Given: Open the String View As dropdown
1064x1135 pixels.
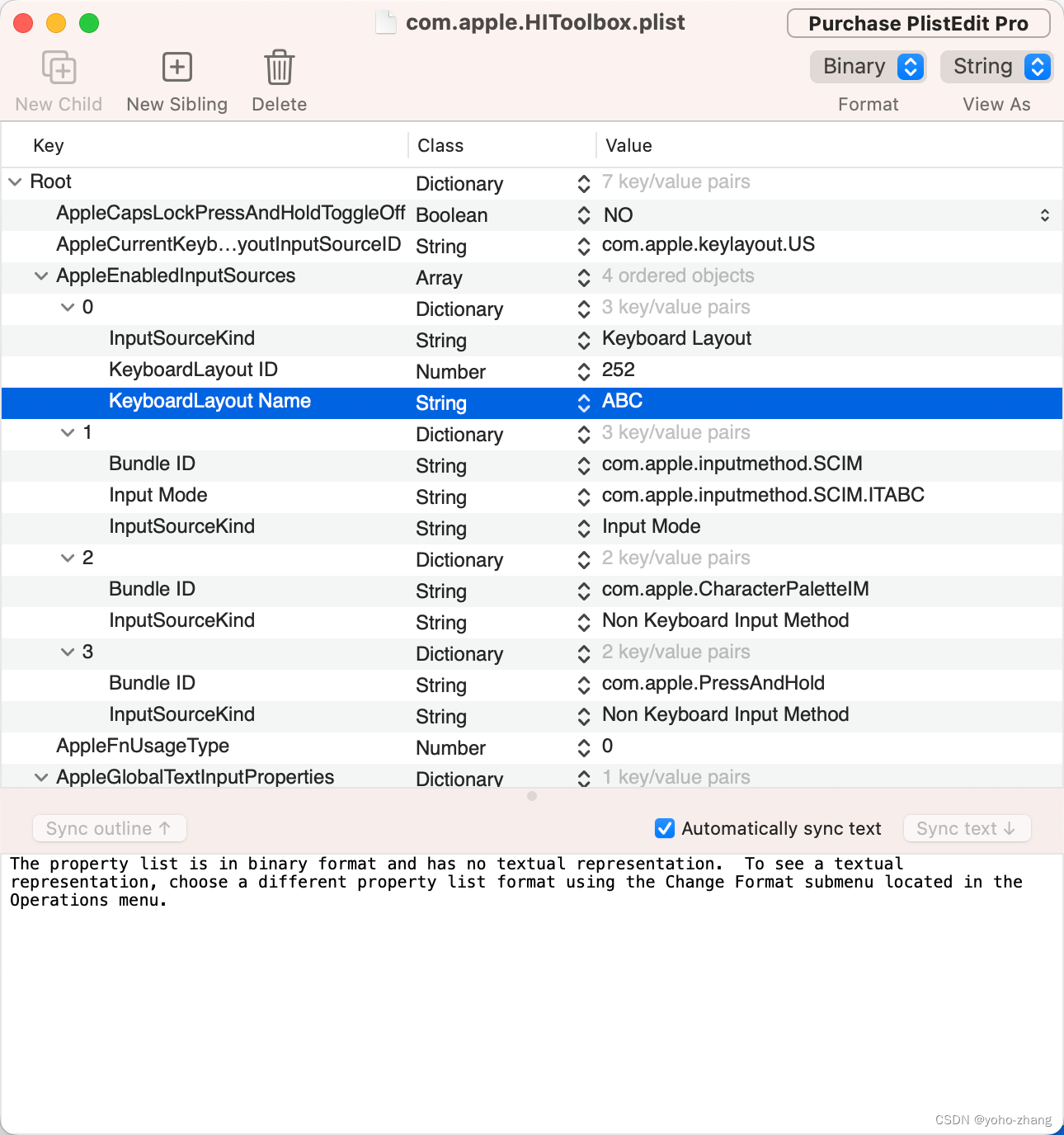Looking at the screenshot, I should pos(996,67).
